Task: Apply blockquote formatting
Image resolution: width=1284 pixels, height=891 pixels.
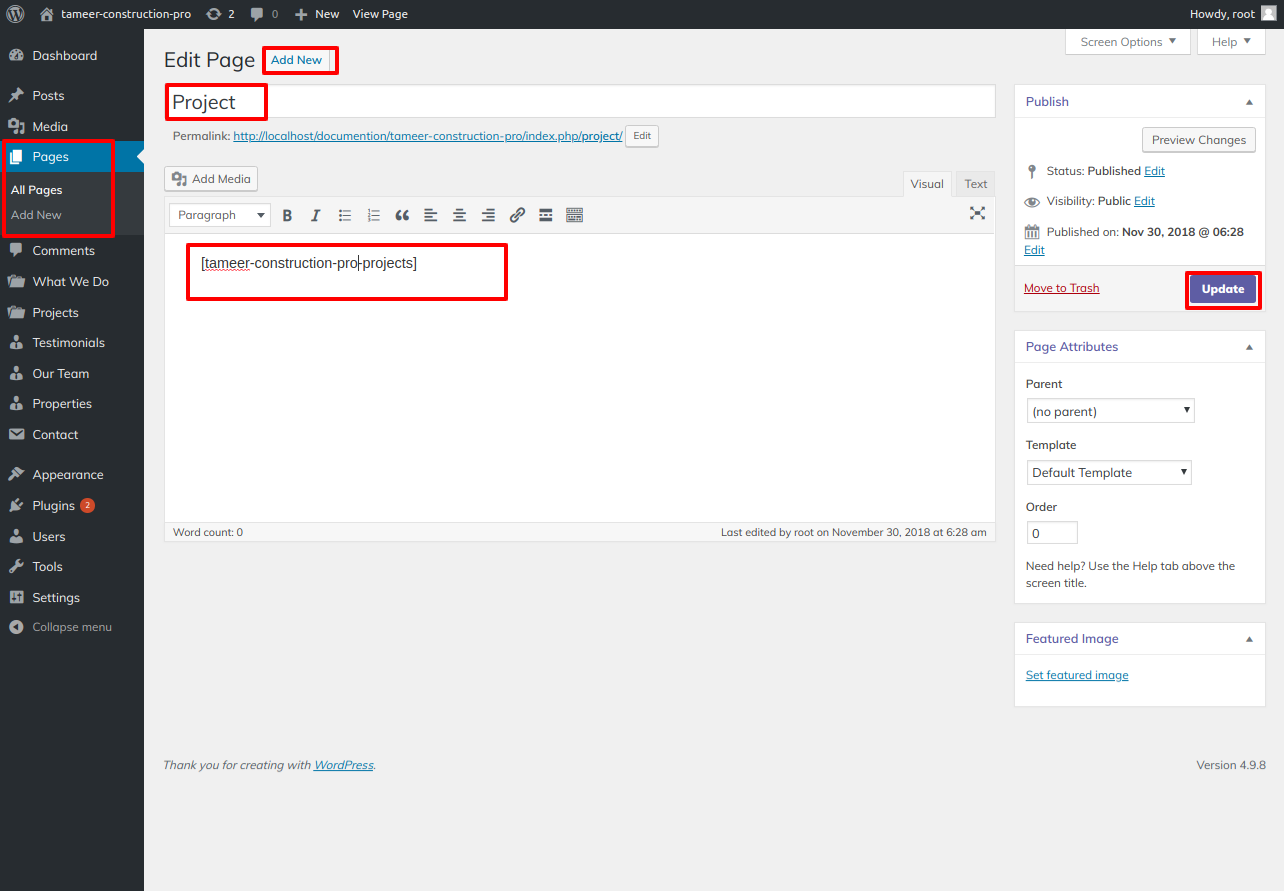Action: (x=402, y=215)
